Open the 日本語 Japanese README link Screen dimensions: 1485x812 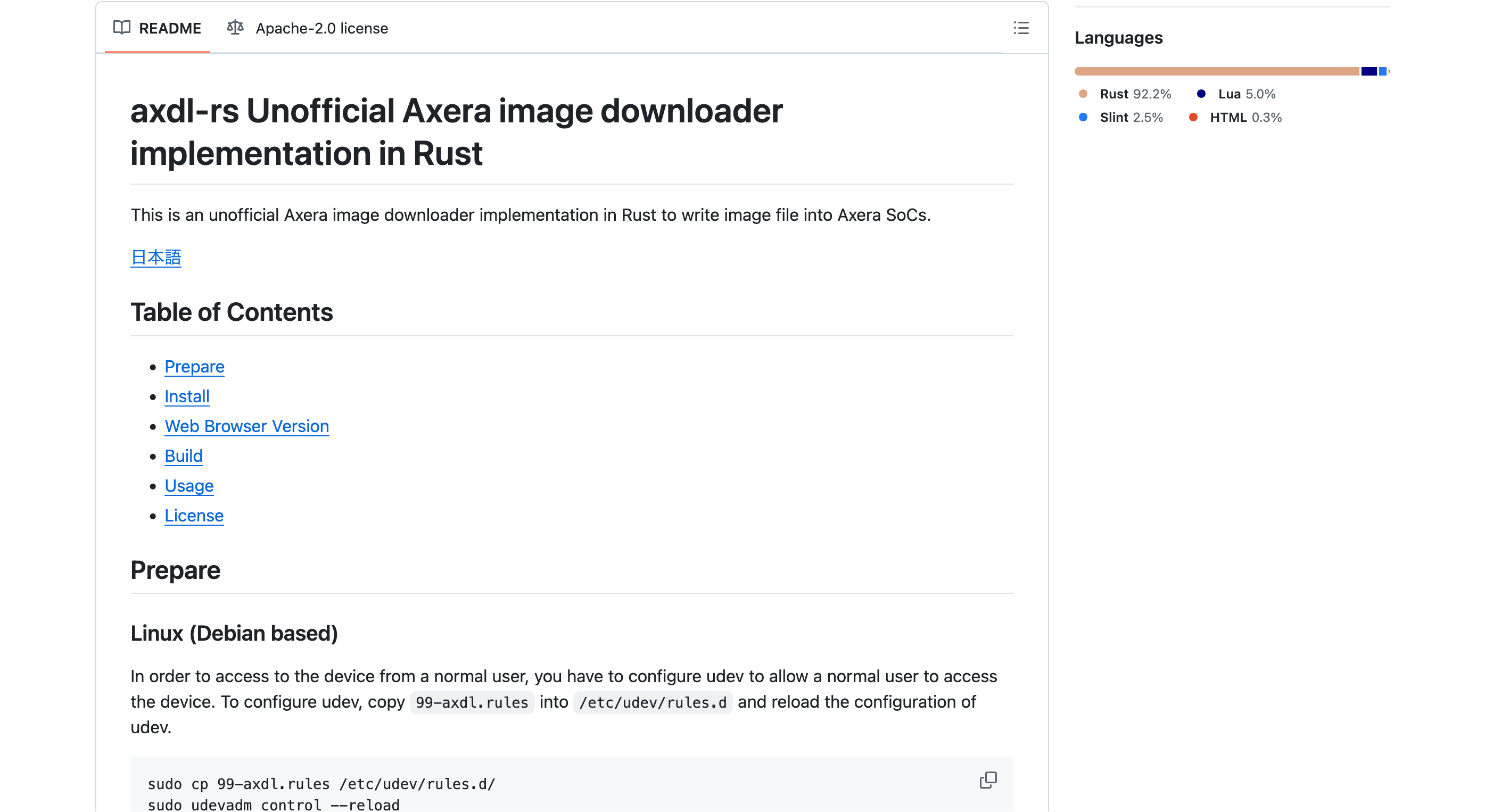click(x=155, y=257)
